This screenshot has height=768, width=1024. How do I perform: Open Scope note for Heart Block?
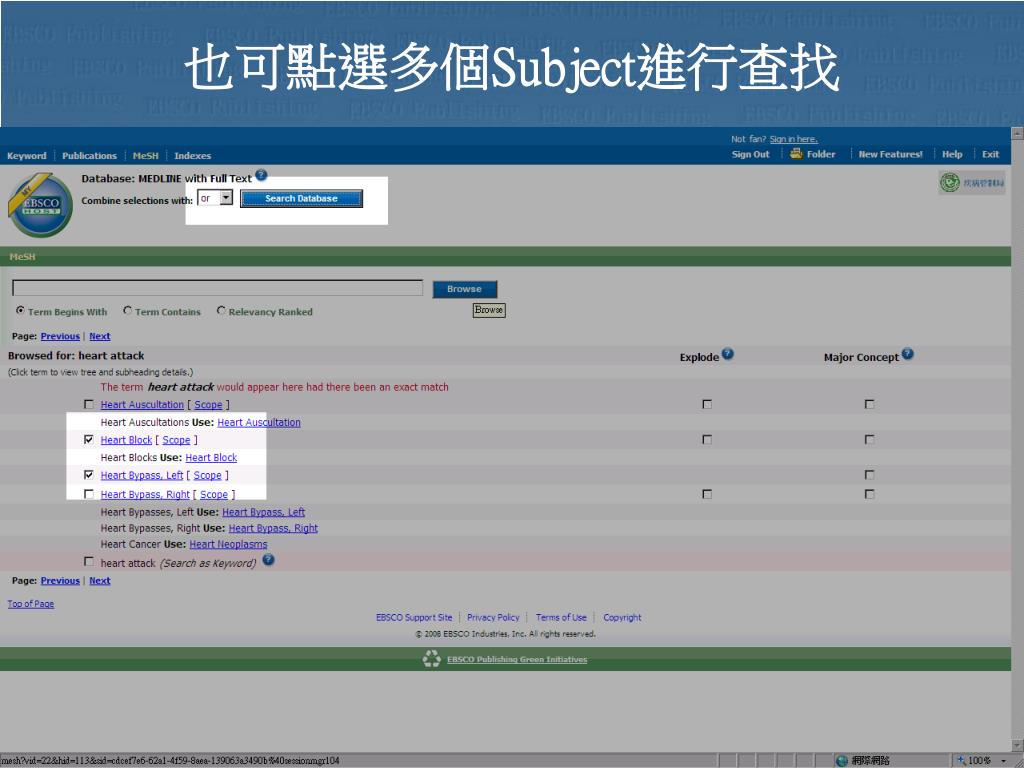[176, 440]
